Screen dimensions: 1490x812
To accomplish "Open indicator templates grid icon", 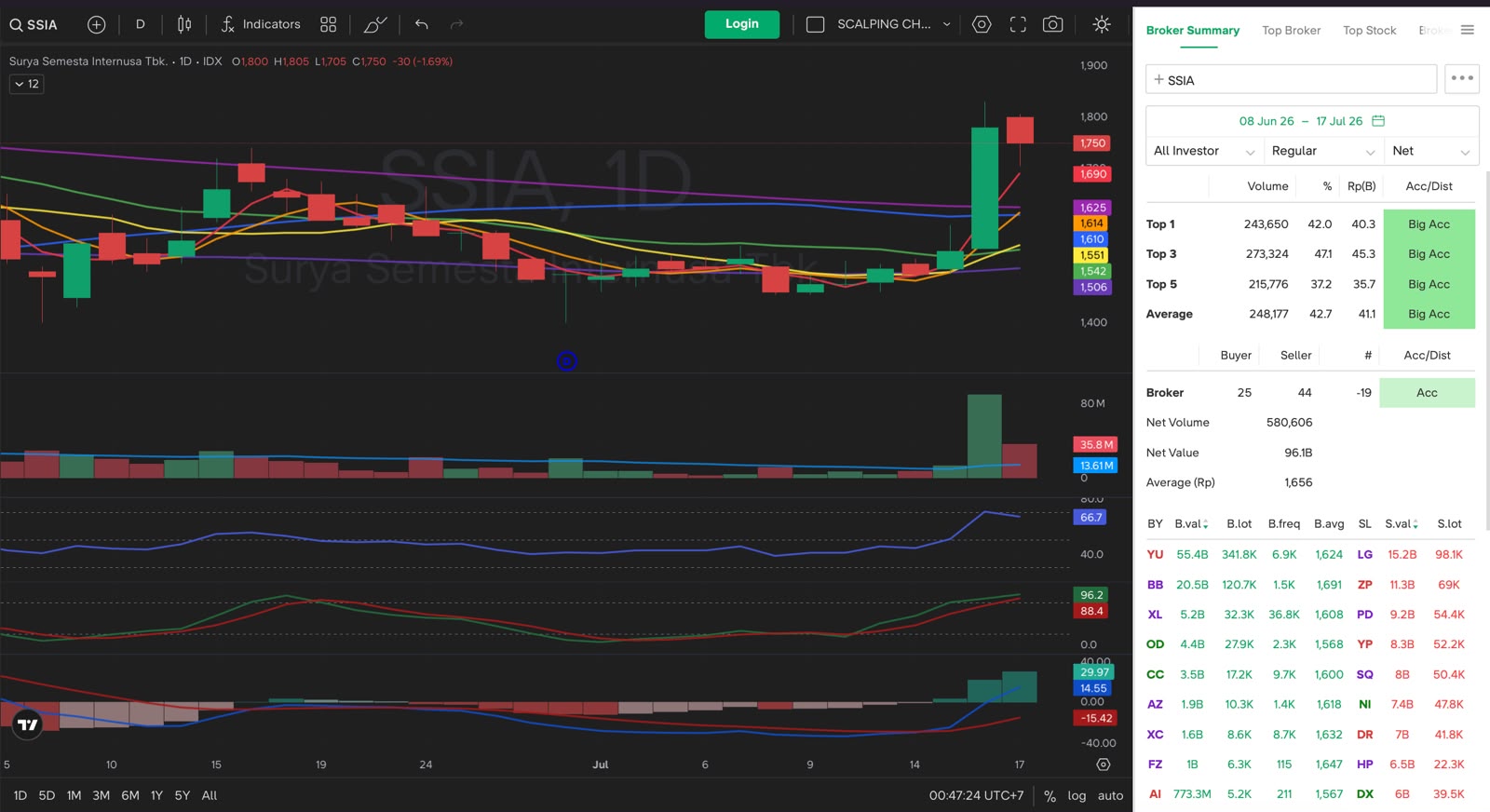I will click(x=328, y=24).
